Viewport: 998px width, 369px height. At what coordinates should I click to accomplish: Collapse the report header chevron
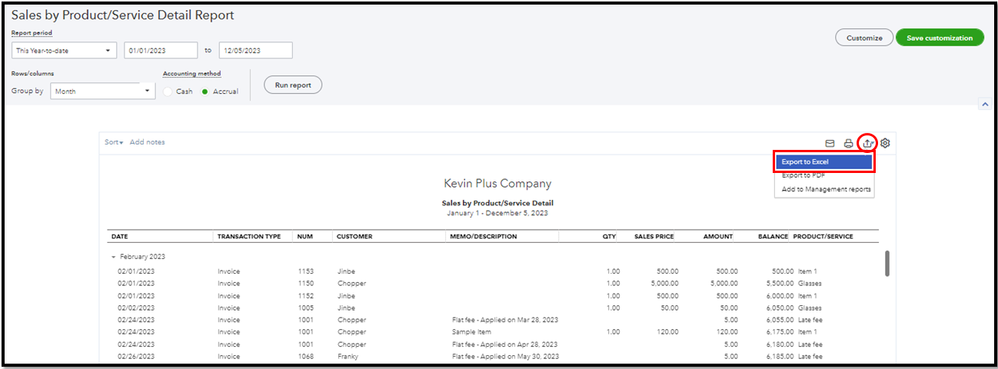pyautogui.click(x=985, y=104)
